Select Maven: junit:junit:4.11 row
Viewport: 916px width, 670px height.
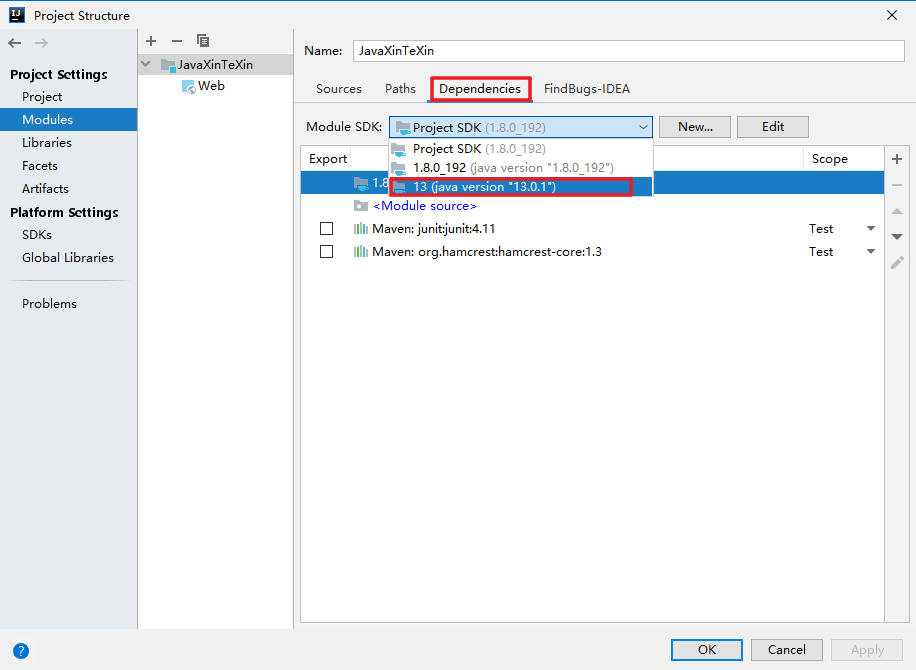592,228
